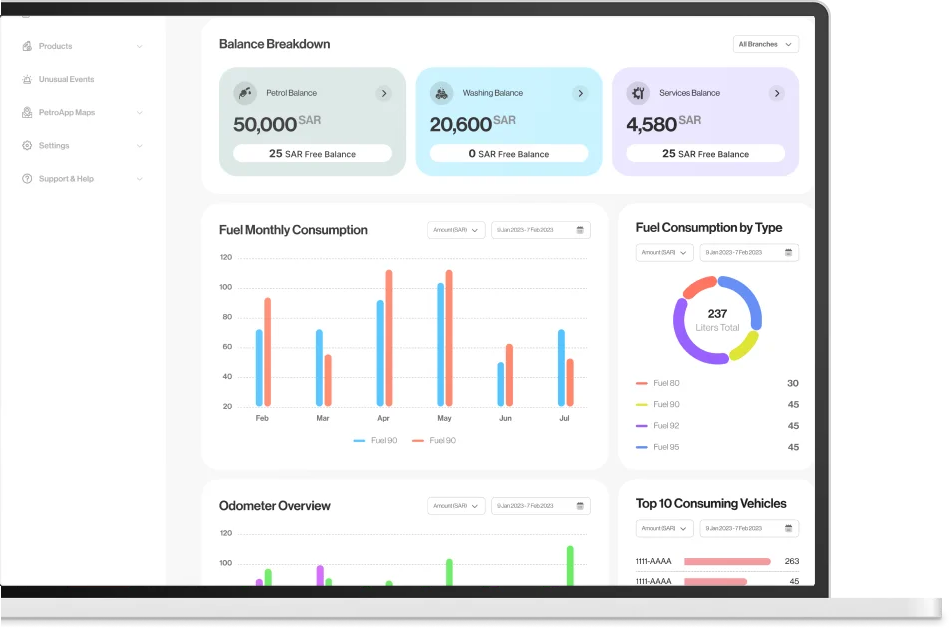
Task: Click the Services Balance gear icon
Action: [x=638, y=93]
